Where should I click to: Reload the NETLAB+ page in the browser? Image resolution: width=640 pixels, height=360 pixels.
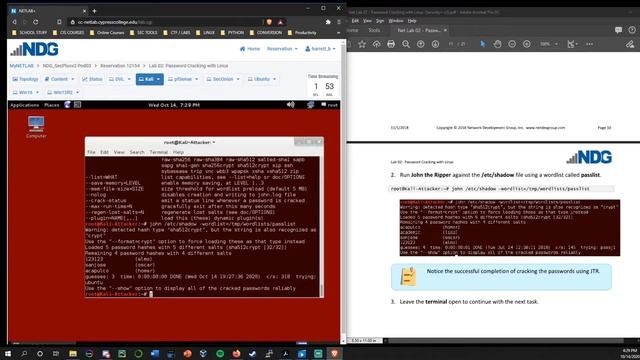pyautogui.click(x=36, y=22)
